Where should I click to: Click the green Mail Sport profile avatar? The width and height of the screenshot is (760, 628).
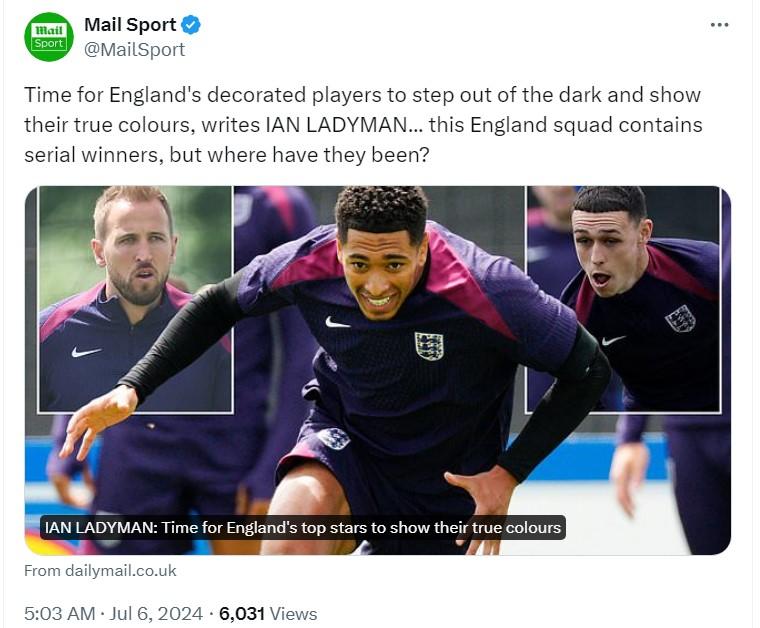[49, 37]
